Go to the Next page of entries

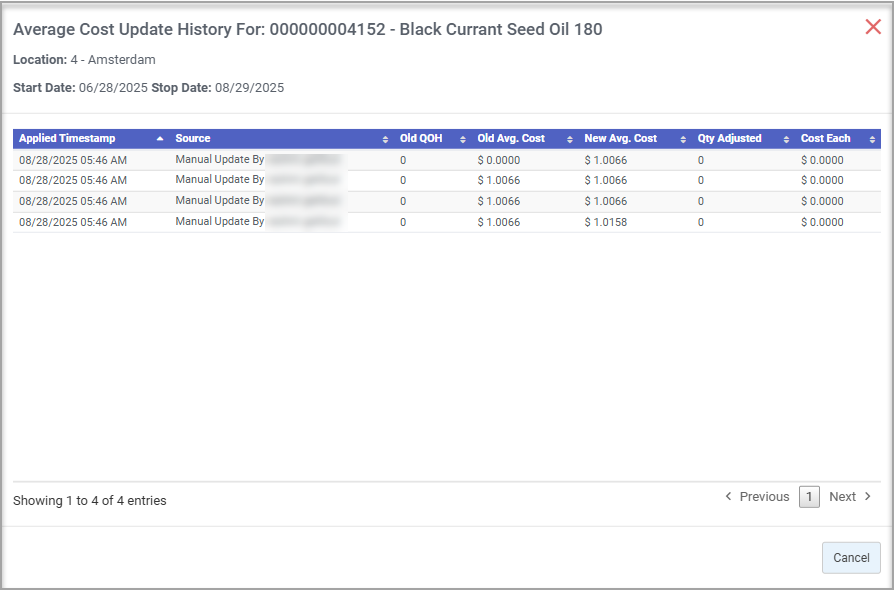click(850, 497)
